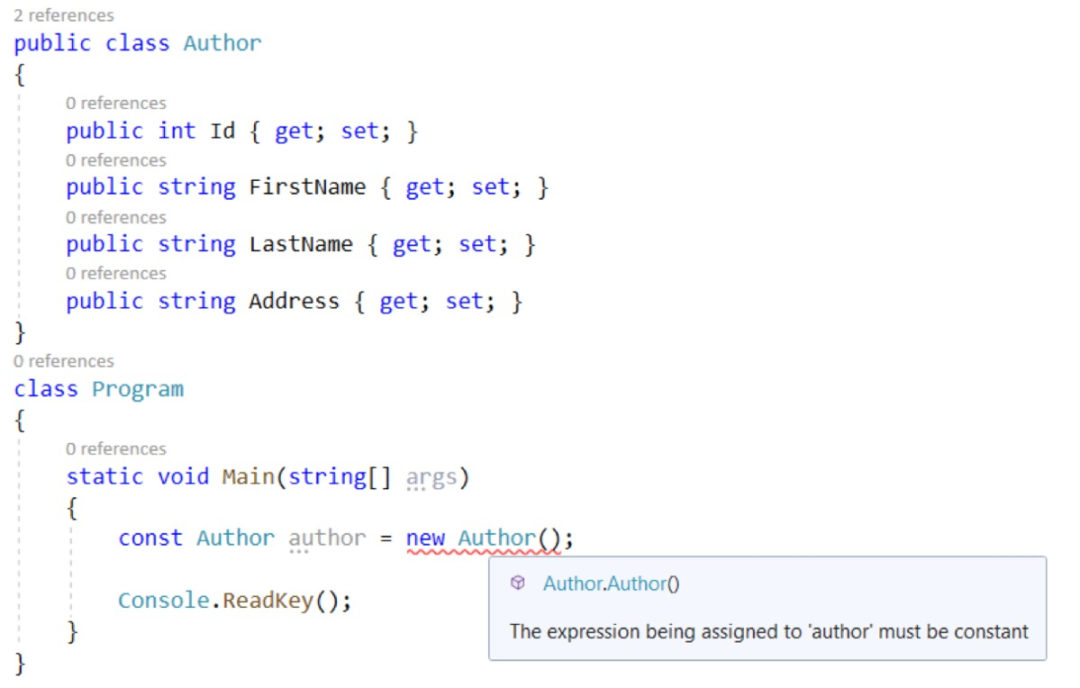Image resolution: width=1080 pixels, height=688 pixels.
Task: Click the greyed 'args' parameter
Action: pos(431,477)
